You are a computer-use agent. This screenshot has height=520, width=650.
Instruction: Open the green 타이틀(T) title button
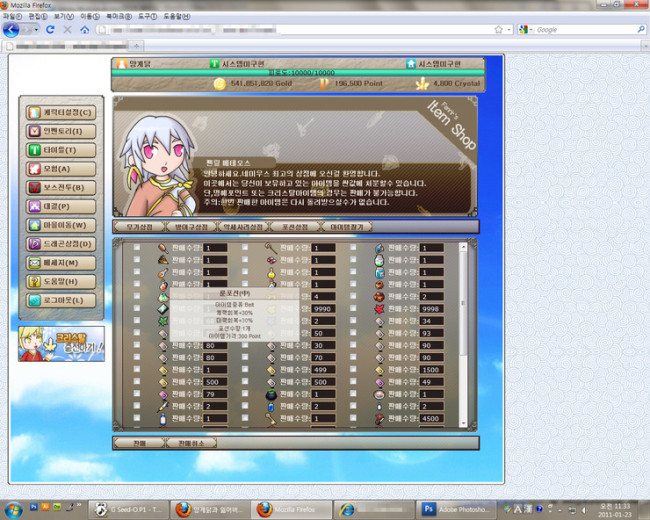pyautogui.click(x=61, y=150)
